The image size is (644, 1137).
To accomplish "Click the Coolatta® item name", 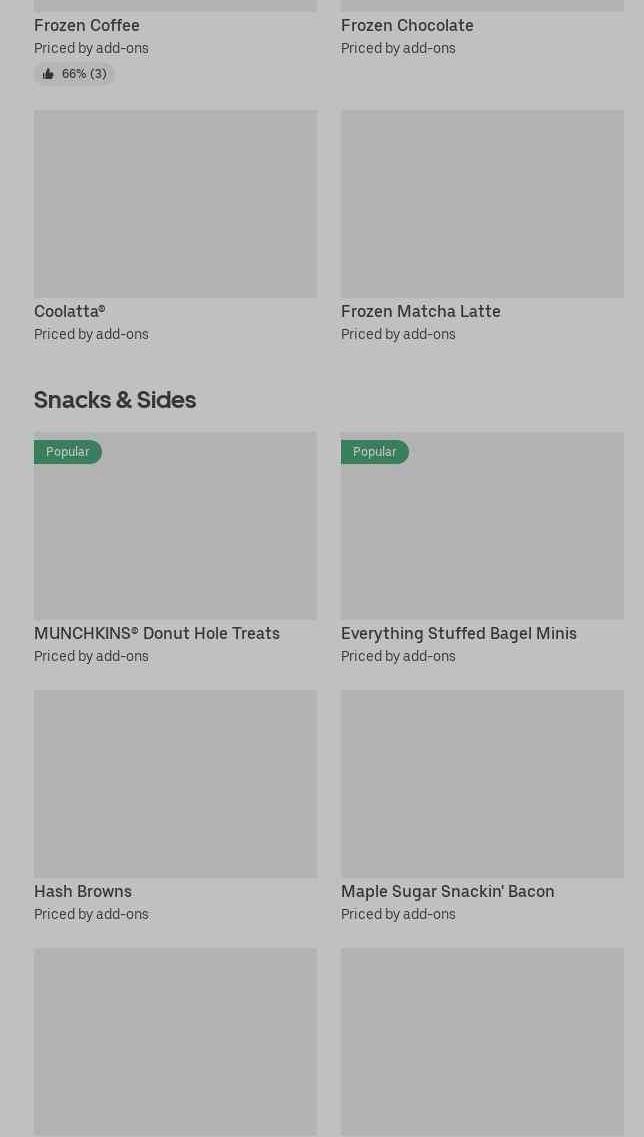I will (x=70, y=311).
